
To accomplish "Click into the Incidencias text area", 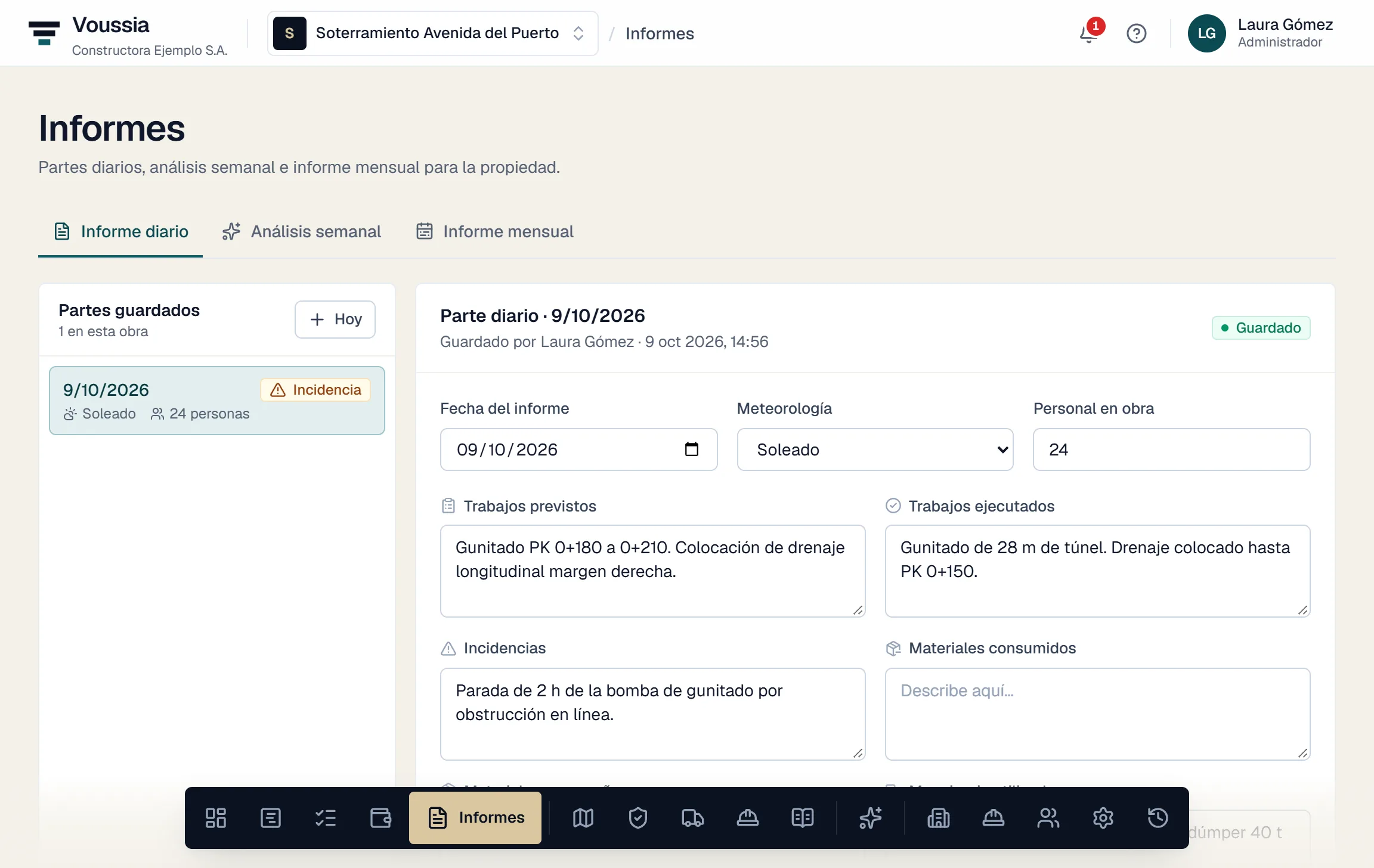I will point(652,714).
